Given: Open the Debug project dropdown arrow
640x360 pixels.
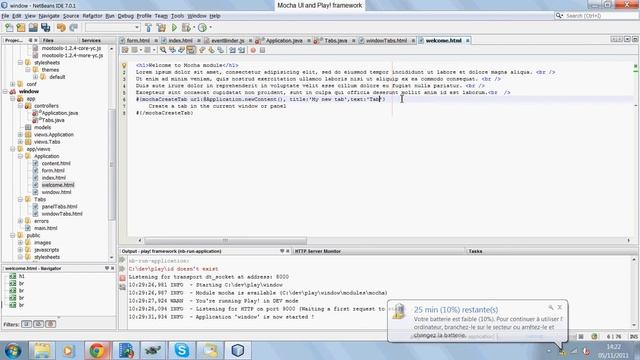Looking at the screenshot, I should (194, 28).
